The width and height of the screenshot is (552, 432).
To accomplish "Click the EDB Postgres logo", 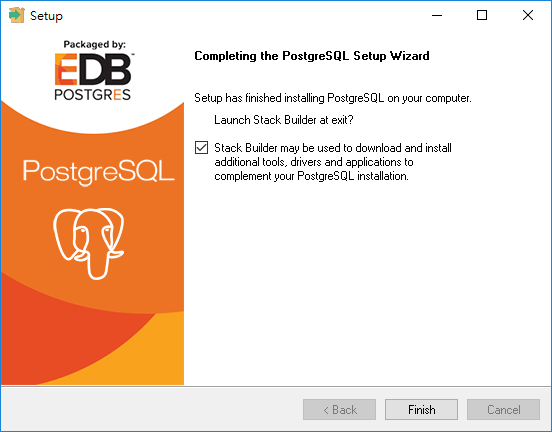I will click(94, 77).
